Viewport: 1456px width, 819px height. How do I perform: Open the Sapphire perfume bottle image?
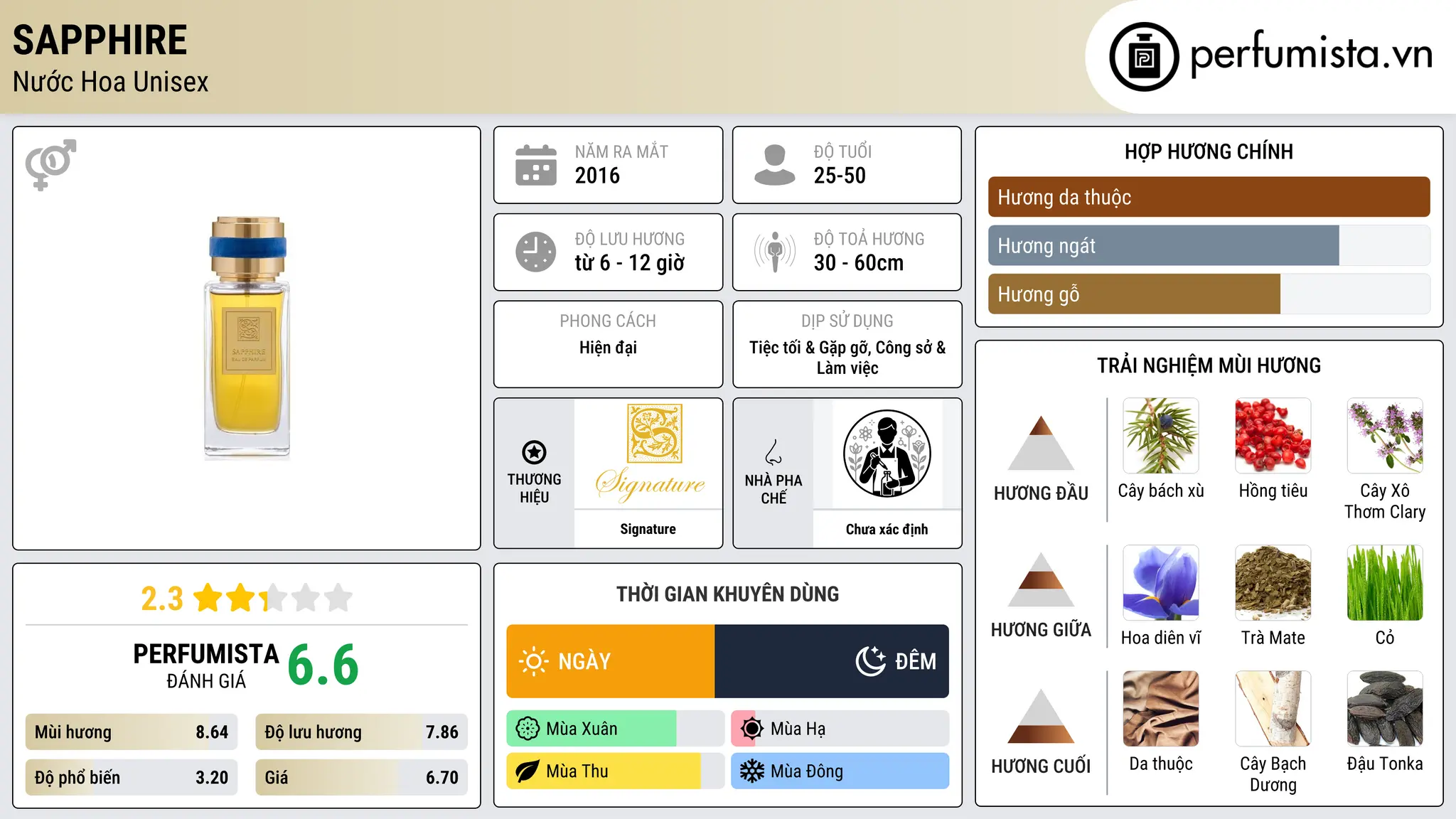coord(247,338)
